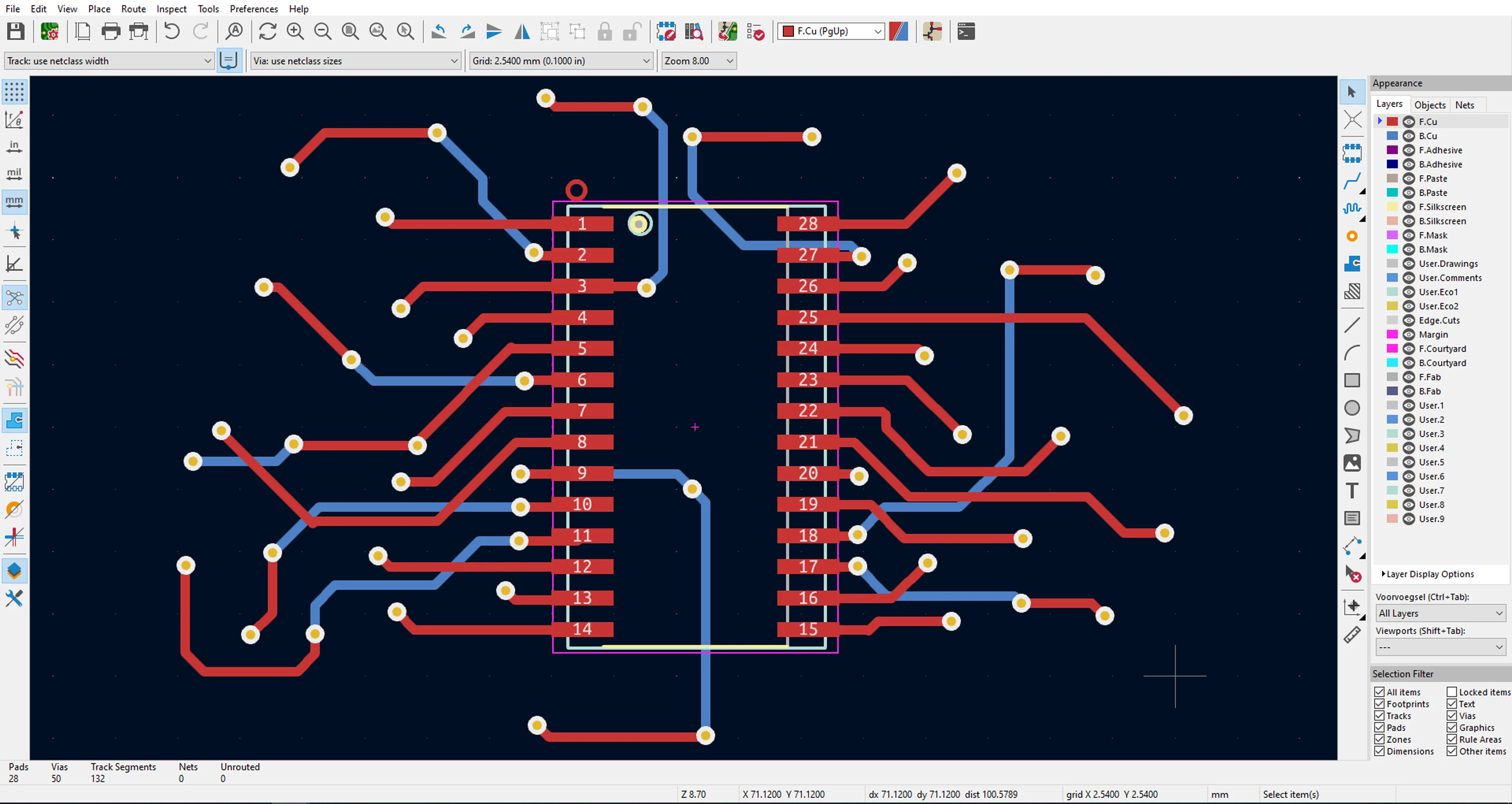Image resolution: width=1512 pixels, height=804 pixels.
Task: Select the Route tracks tool
Action: [x=1352, y=180]
